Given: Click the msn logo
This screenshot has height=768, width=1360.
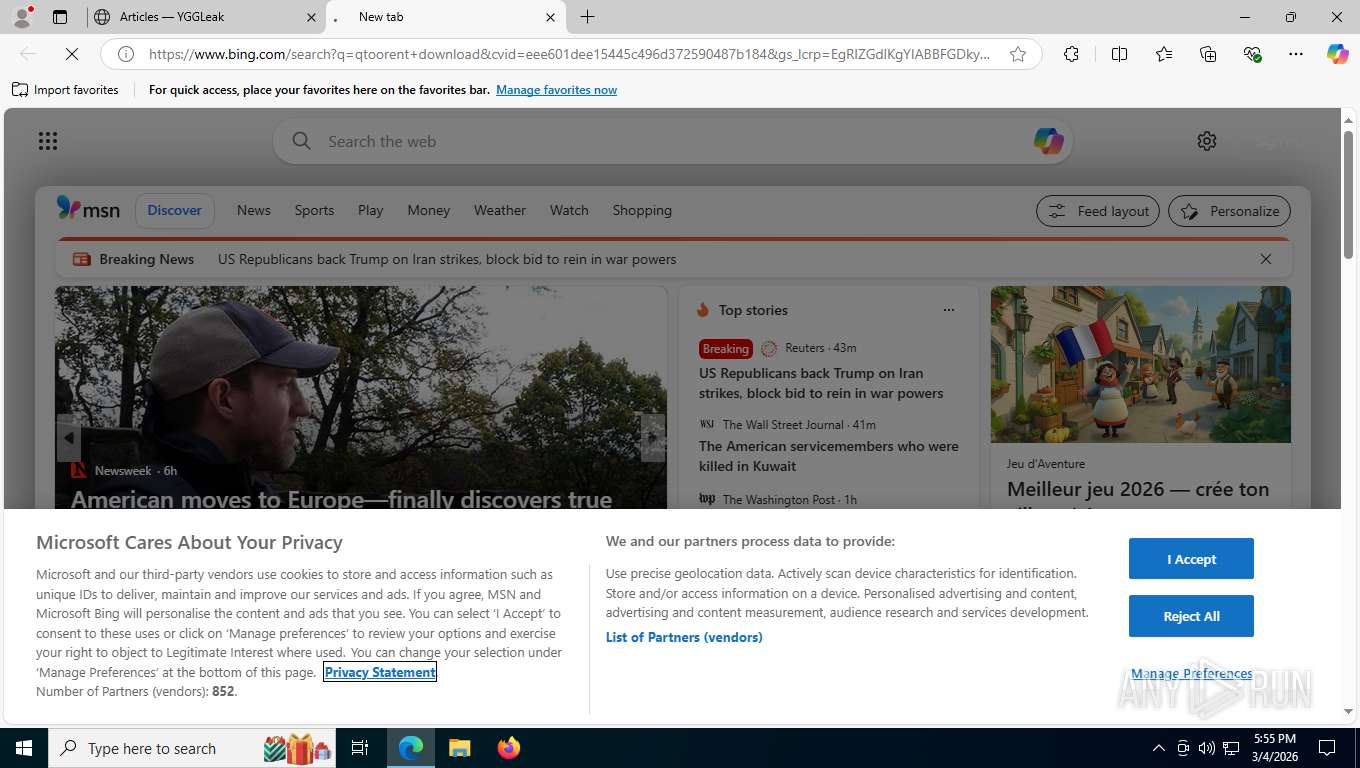Looking at the screenshot, I should (88, 209).
